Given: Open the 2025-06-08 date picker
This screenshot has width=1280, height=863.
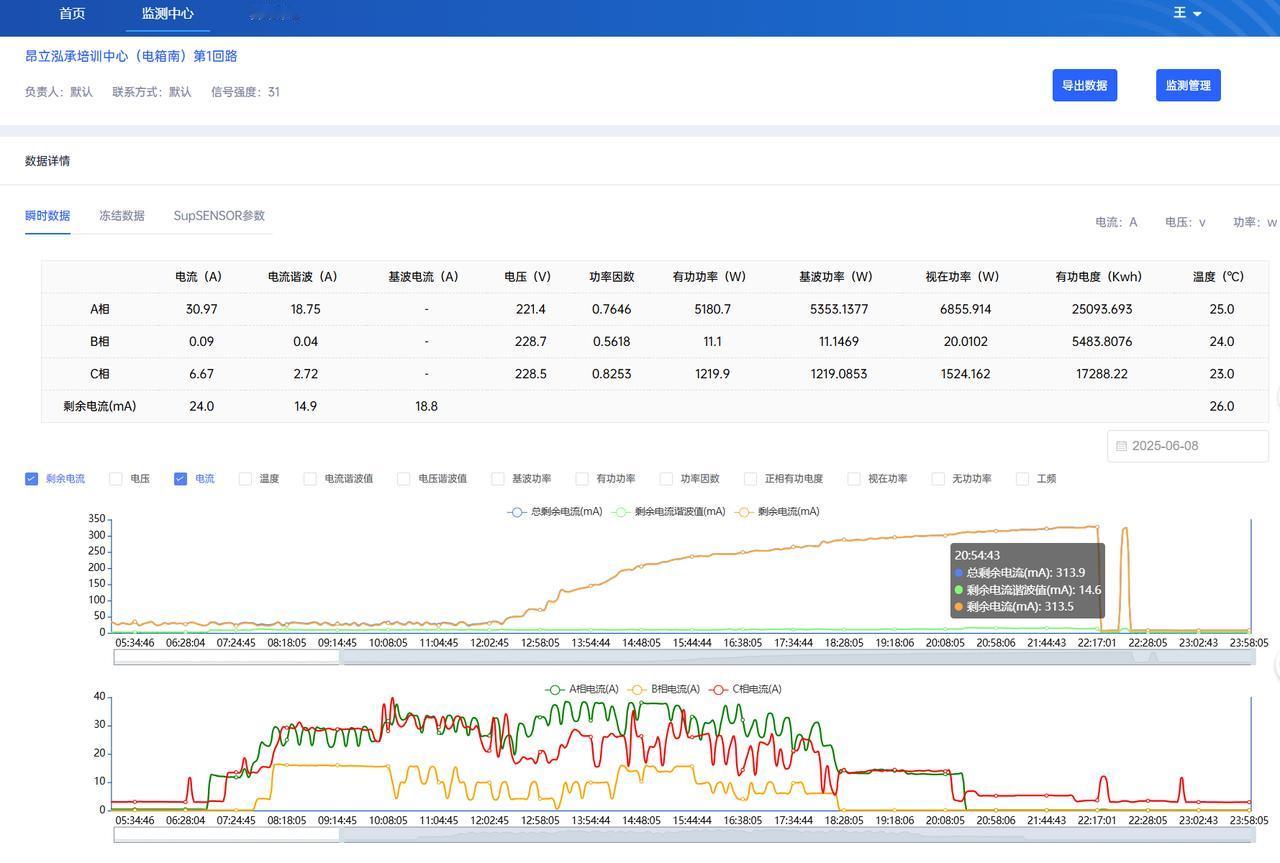Looking at the screenshot, I should click(x=1187, y=446).
